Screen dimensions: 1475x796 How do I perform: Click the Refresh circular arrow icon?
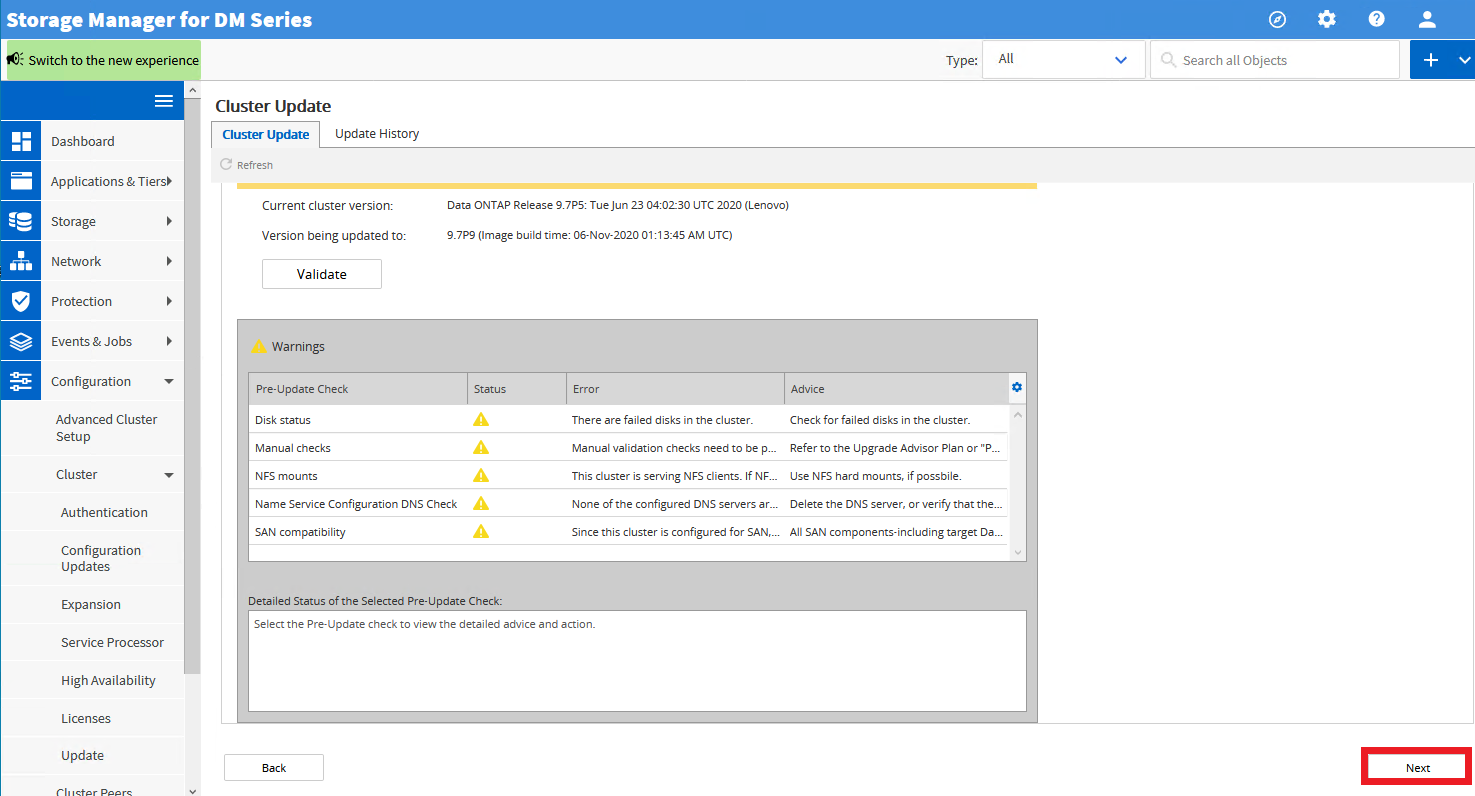coord(226,164)
